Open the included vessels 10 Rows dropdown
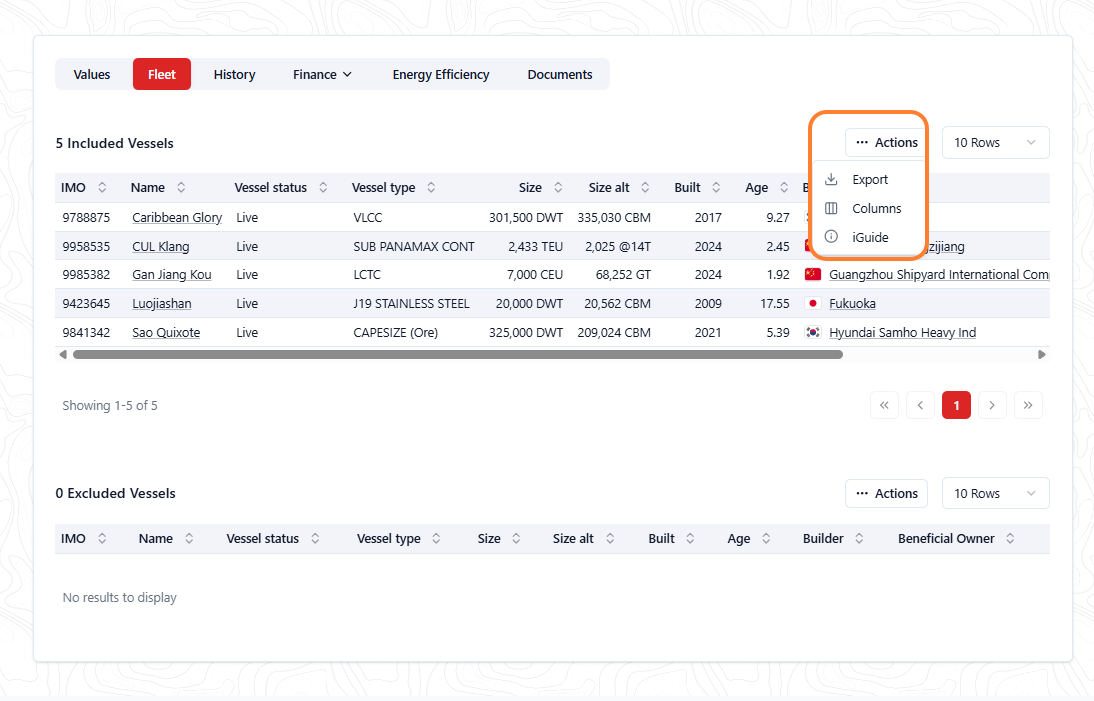The height and width of the screenshot is (701, 1094). pyautogui.click(x=996, y=142)
